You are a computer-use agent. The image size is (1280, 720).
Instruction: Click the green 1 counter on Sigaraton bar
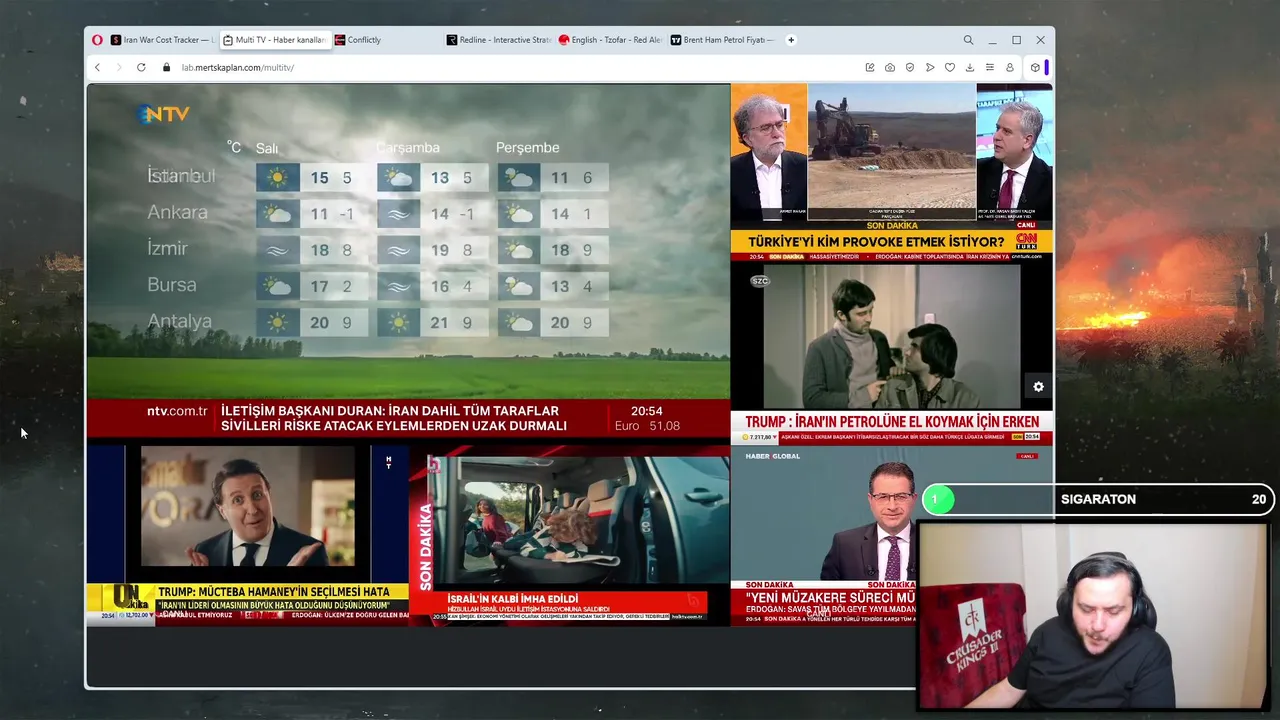[937, 499]
